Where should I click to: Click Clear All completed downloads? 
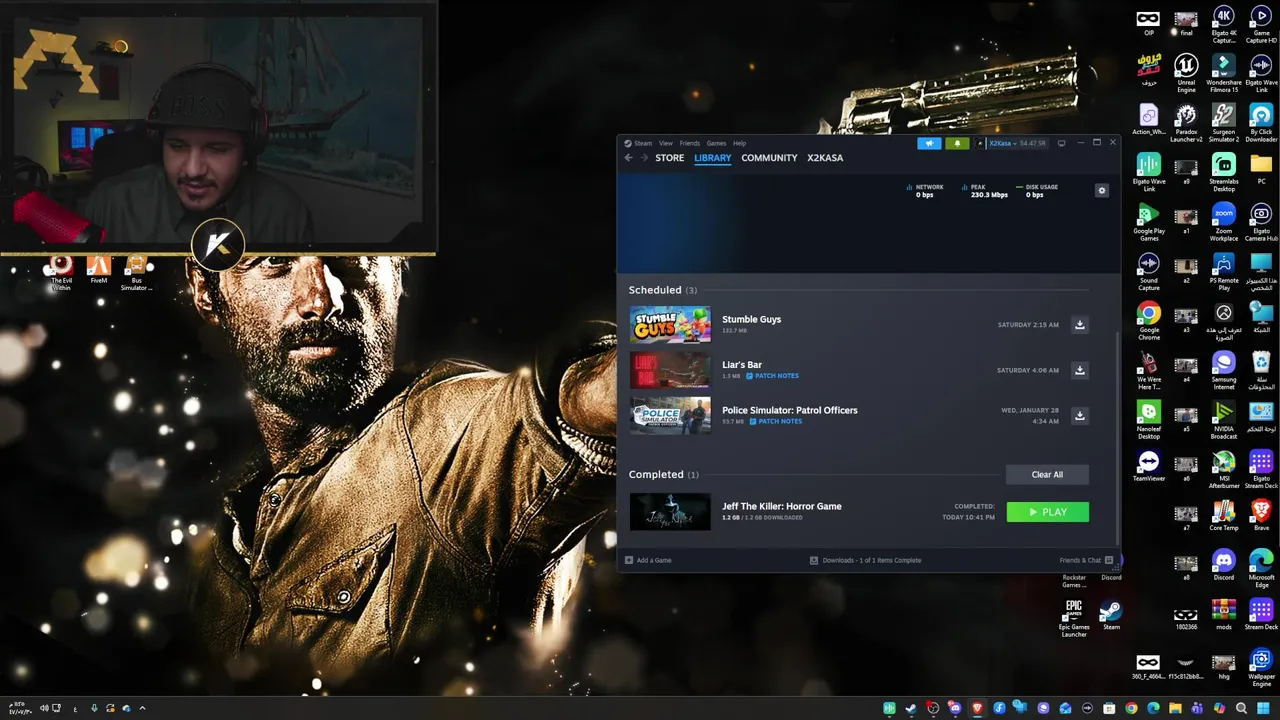[x=1047, y=474]
